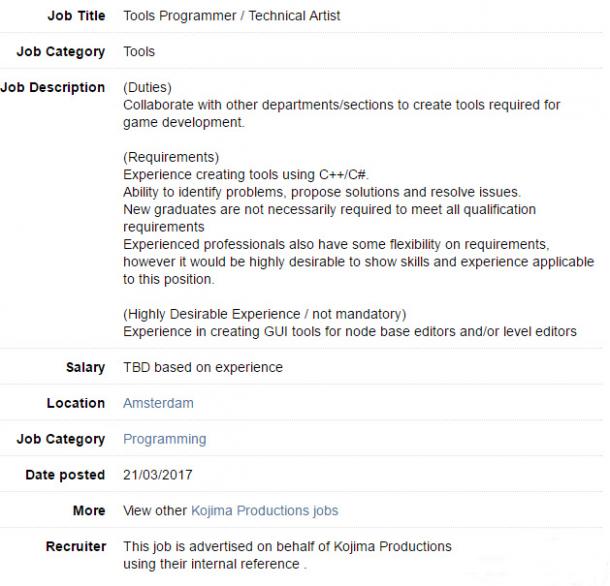
Task: Click the Highly Desirable Experience heading
Action: tap(265, 314)
